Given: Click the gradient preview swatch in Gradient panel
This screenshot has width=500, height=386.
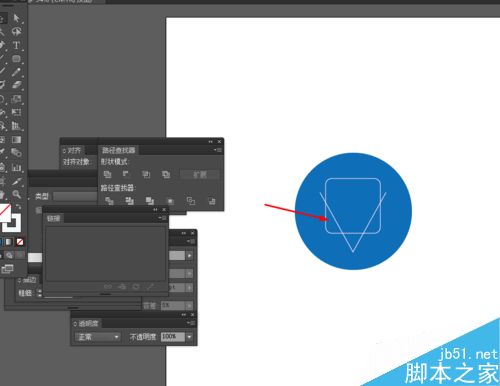Looking at the screenshot, I should click(35, 257).
